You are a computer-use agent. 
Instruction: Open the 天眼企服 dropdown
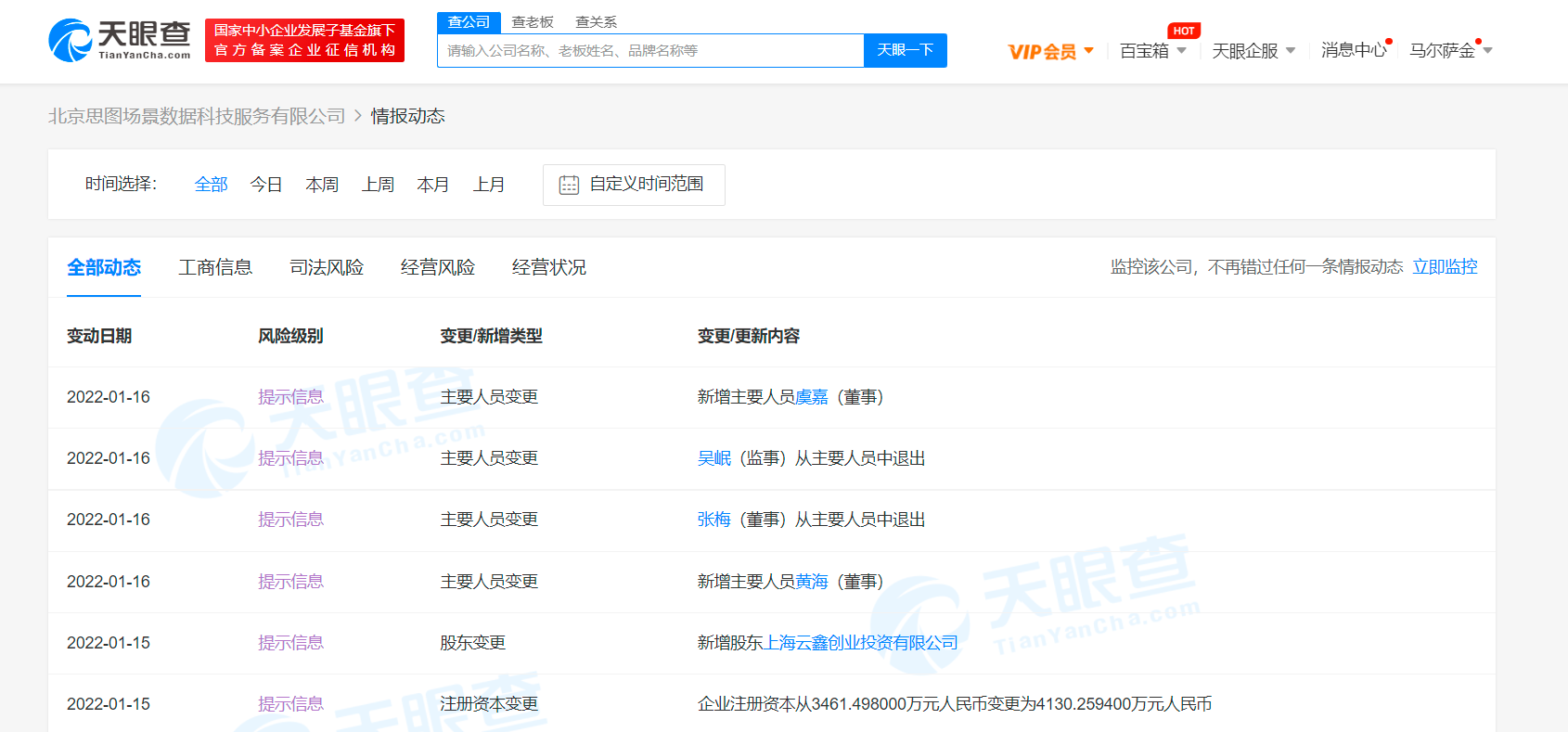tap(1253, 51)
